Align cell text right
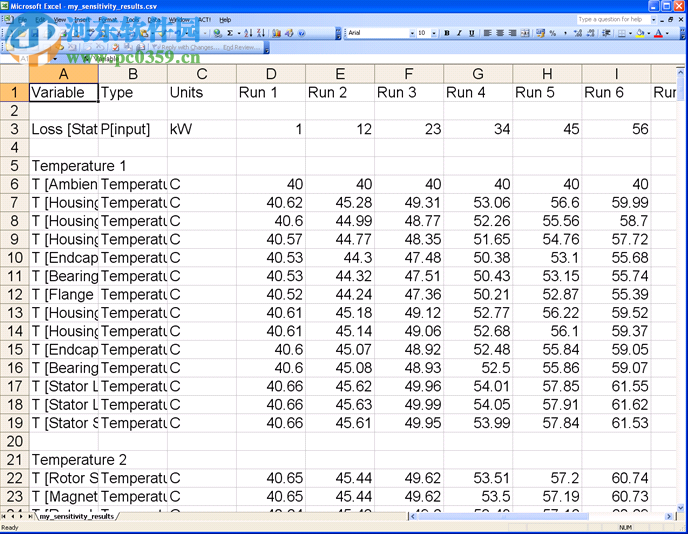 (x=512, y=33)
